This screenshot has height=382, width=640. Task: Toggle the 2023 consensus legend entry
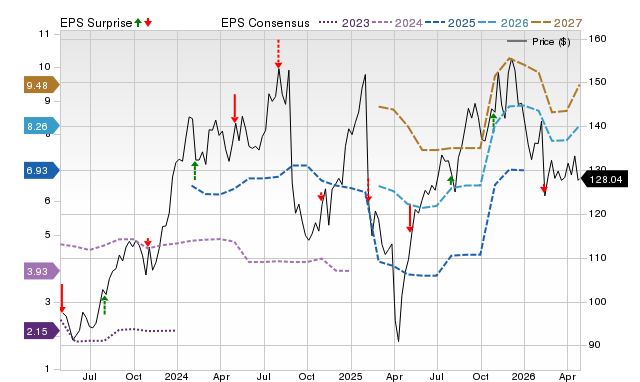pyautogui.click(x=344, y=23)
